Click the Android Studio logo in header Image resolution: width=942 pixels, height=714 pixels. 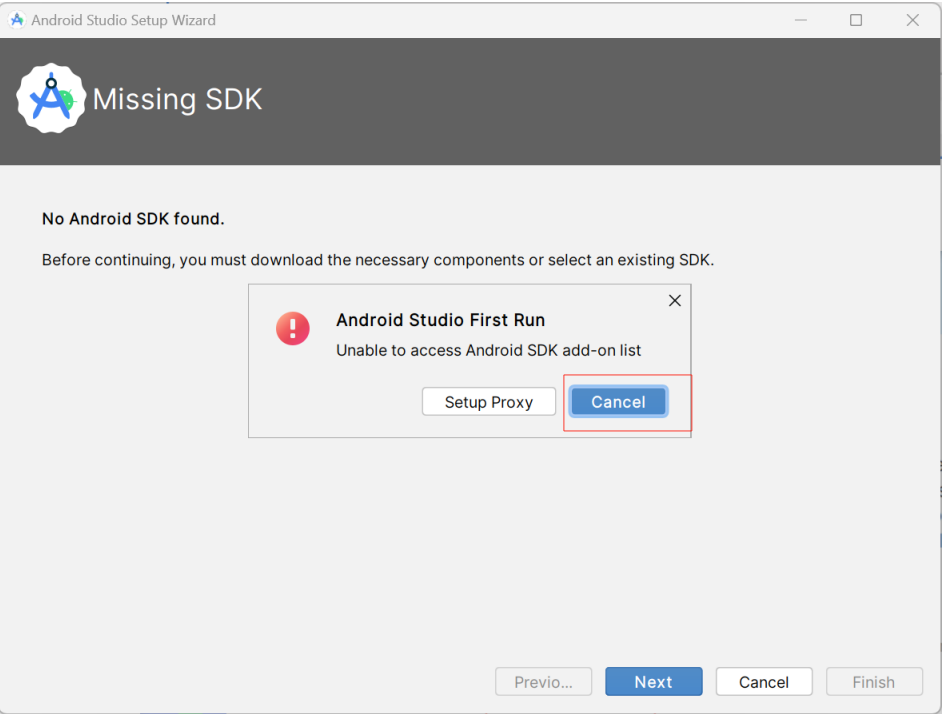(x=51, y=99)
